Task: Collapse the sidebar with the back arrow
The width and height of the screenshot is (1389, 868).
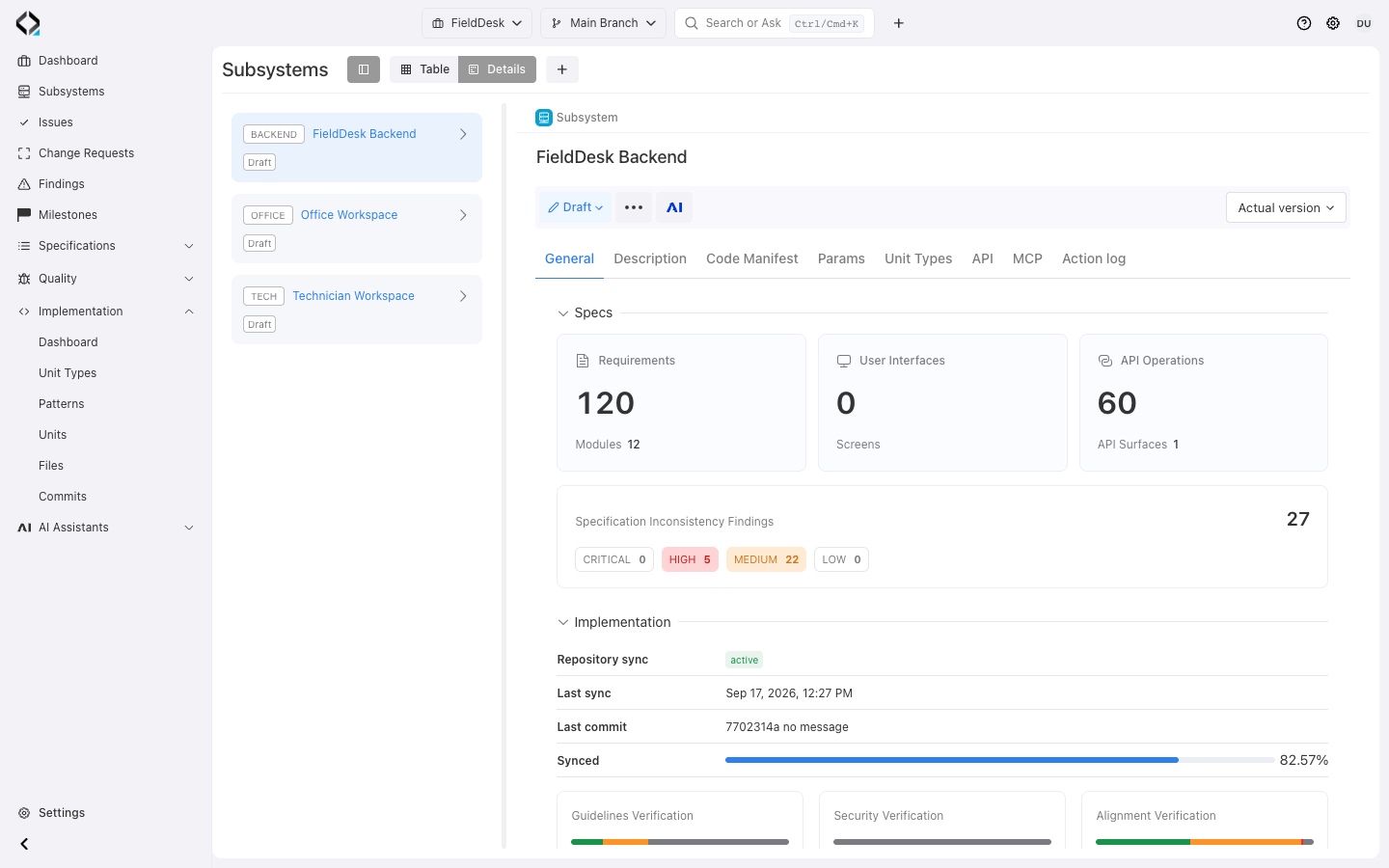Action: tap(24, 844)
